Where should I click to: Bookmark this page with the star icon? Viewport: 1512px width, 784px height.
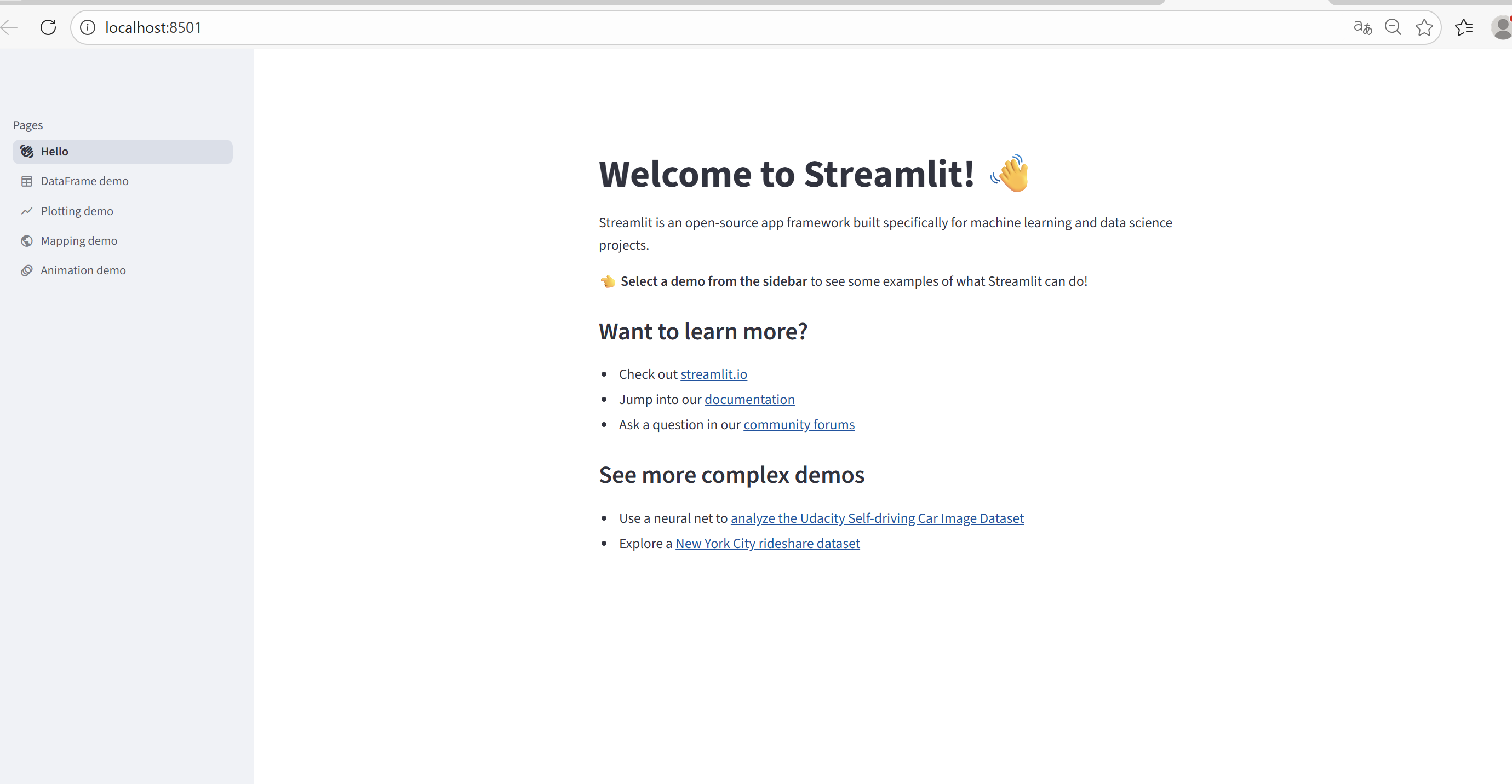tap(1424, 27)
